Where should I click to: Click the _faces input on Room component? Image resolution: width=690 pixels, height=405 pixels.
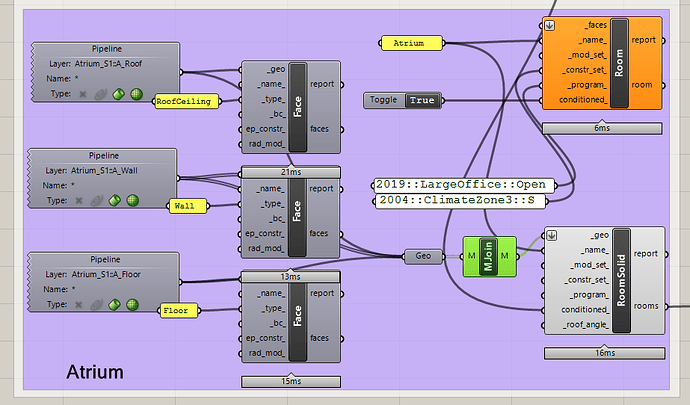pyautogui.click(x=596, y=26)
